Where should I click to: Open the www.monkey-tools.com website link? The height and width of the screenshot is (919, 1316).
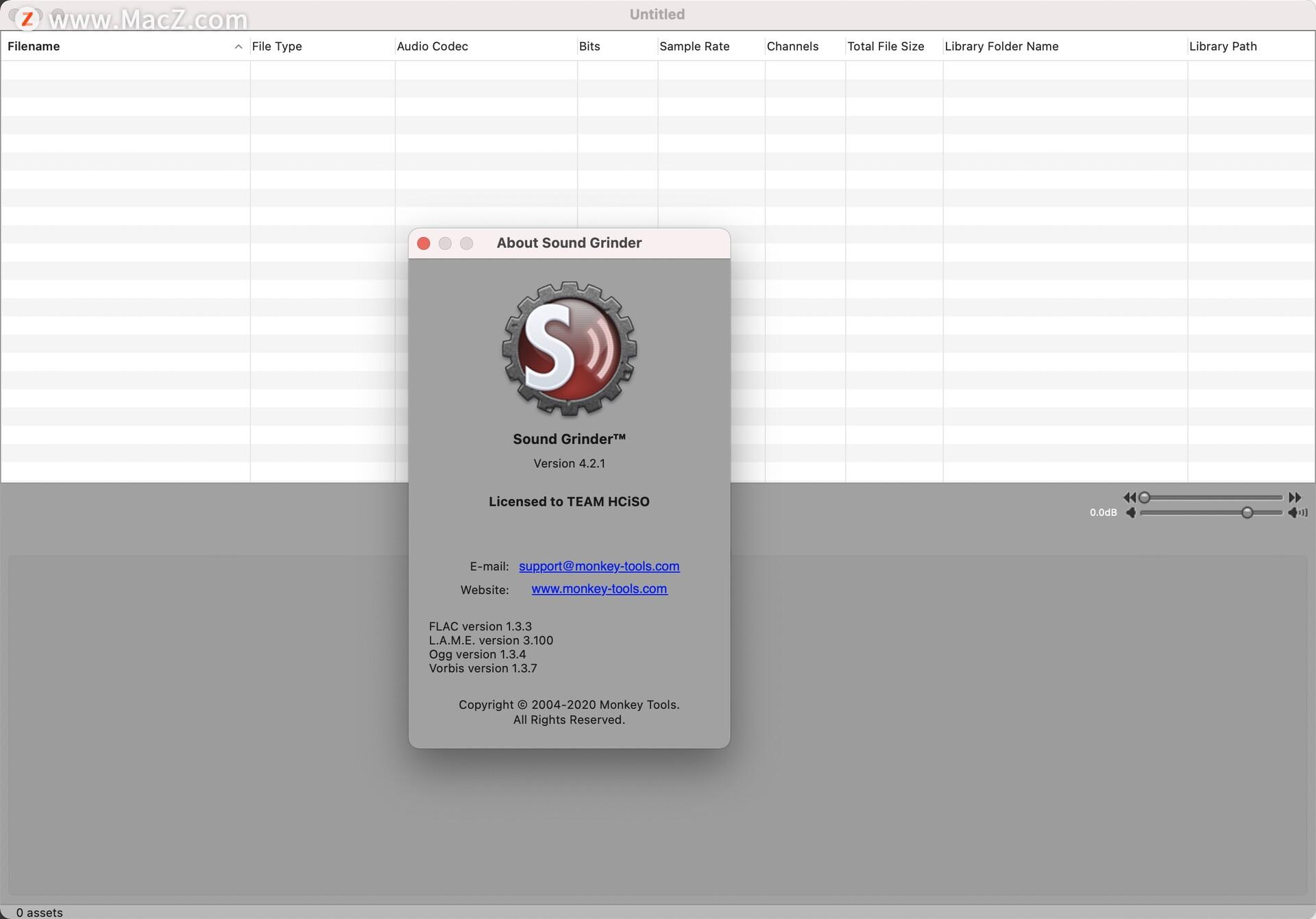tap(599, 589)
